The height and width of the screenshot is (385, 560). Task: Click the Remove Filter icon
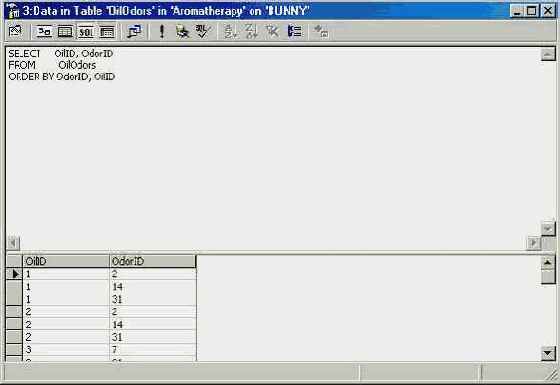pyautogui.click(x=272, y=31)
